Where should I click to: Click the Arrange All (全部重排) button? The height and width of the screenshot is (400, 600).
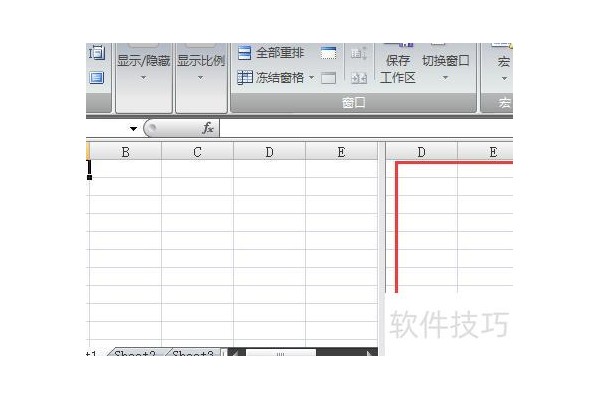pyautogui.click(x=271, y=53)
